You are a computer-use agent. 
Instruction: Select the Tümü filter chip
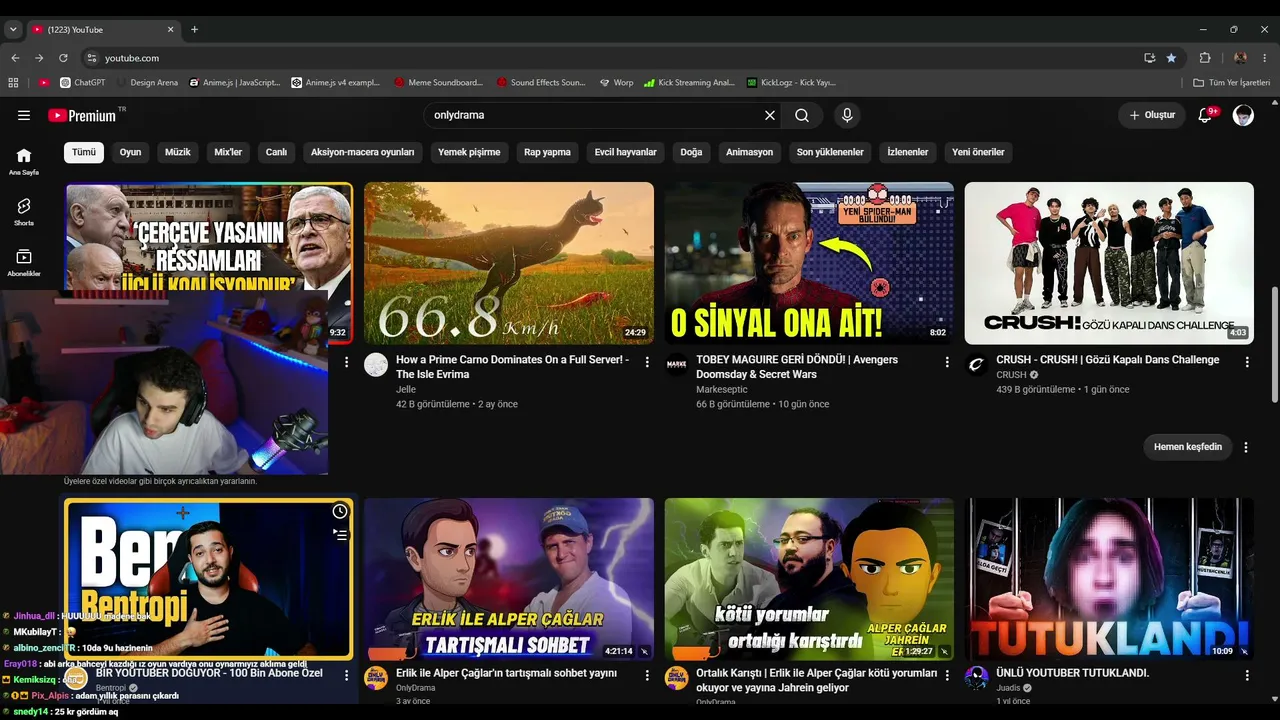pyautogui.click(x=84, y=152)
